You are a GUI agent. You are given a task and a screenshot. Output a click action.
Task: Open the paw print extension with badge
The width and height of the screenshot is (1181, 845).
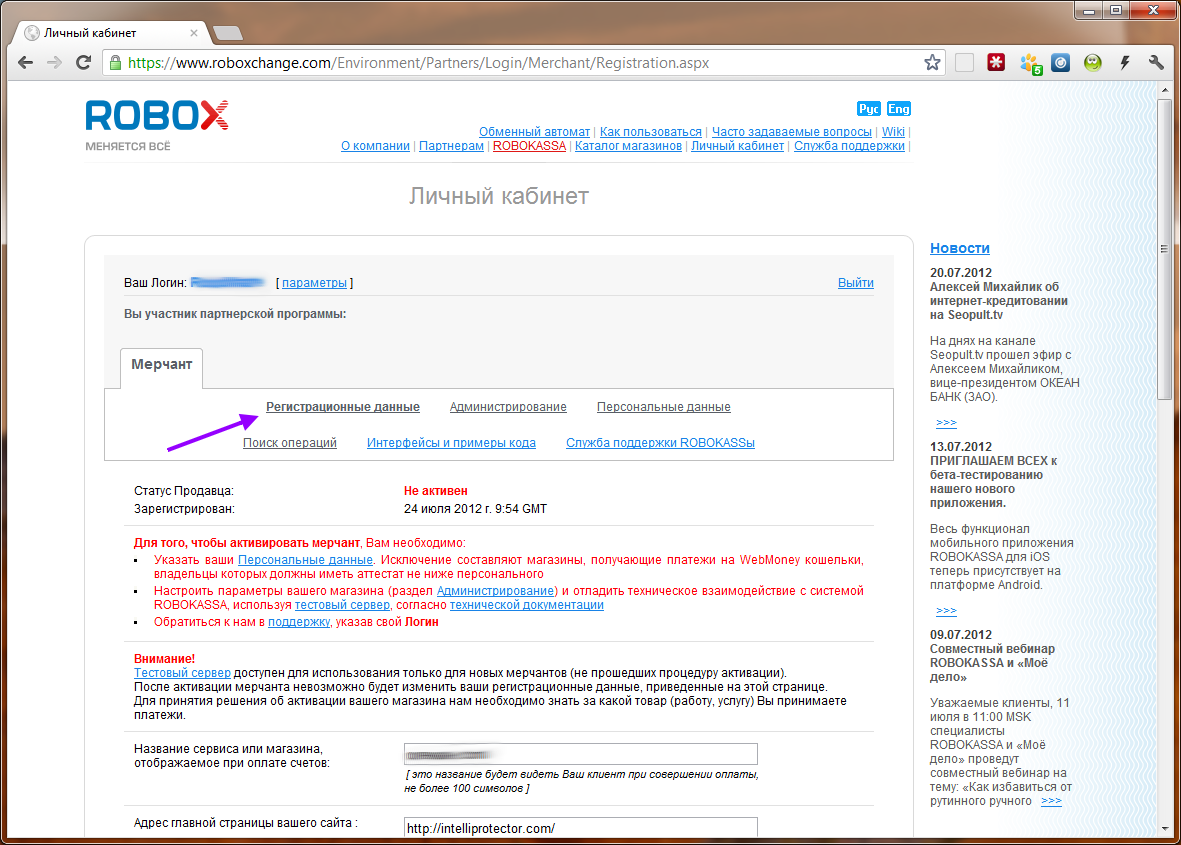pos(1030,64)
